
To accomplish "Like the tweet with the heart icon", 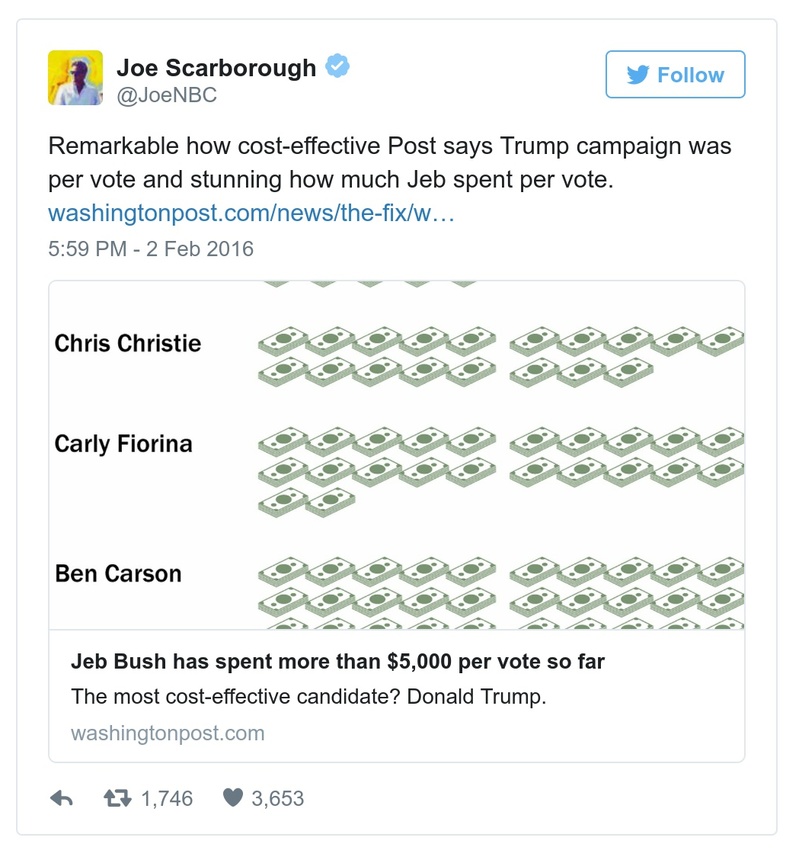I will coord(231,798).
